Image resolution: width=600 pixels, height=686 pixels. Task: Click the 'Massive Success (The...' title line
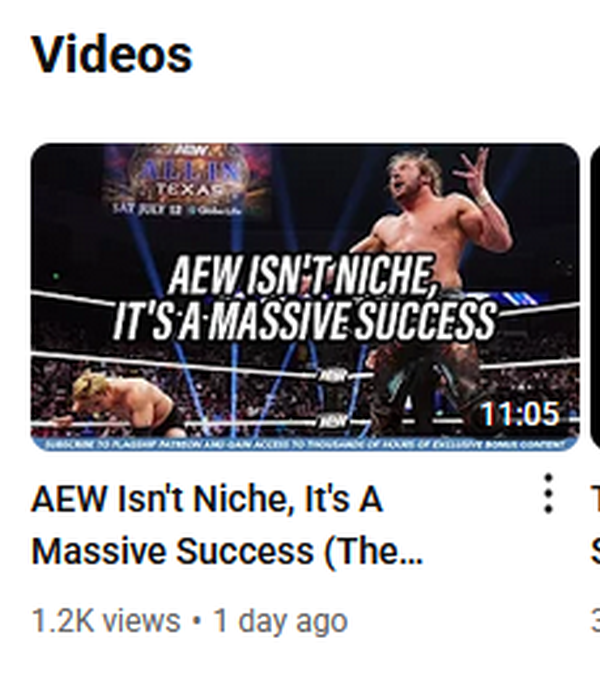point(227,551)
